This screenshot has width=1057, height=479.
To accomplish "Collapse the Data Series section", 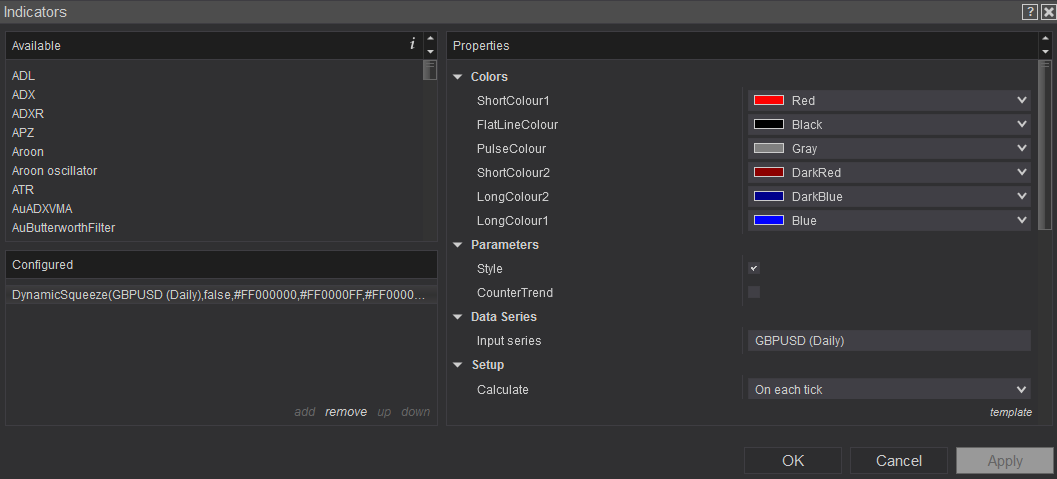I will [x=458, y=317].
